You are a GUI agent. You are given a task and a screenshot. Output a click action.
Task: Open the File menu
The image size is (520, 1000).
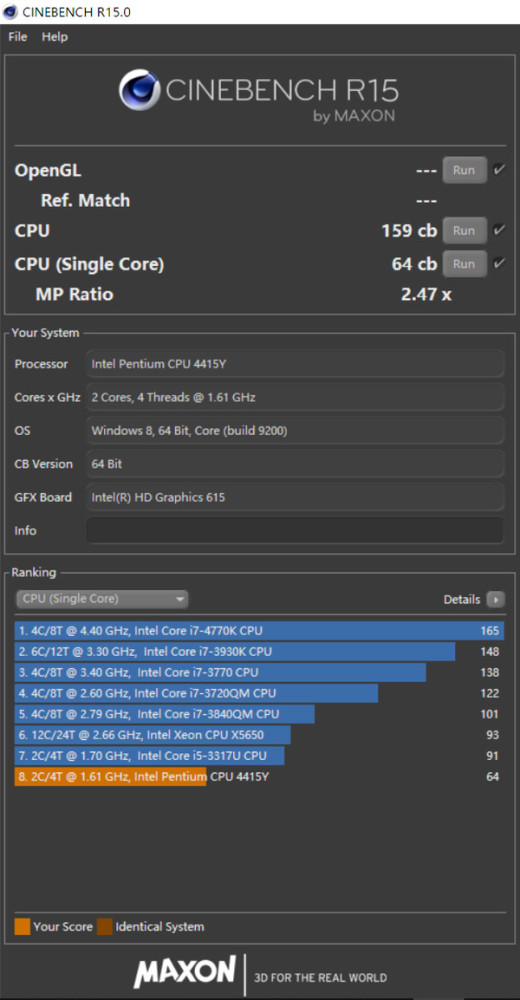[x=18, y=37]
